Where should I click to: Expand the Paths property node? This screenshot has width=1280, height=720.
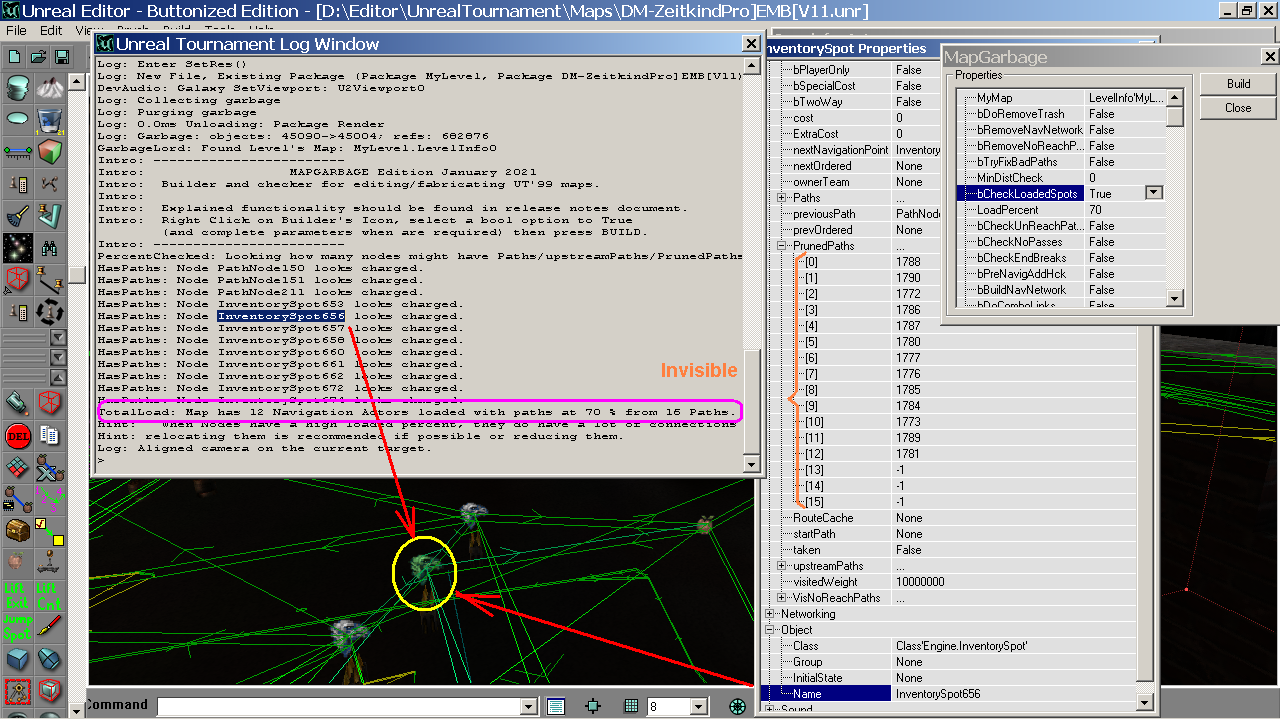(x=782, y=198)
